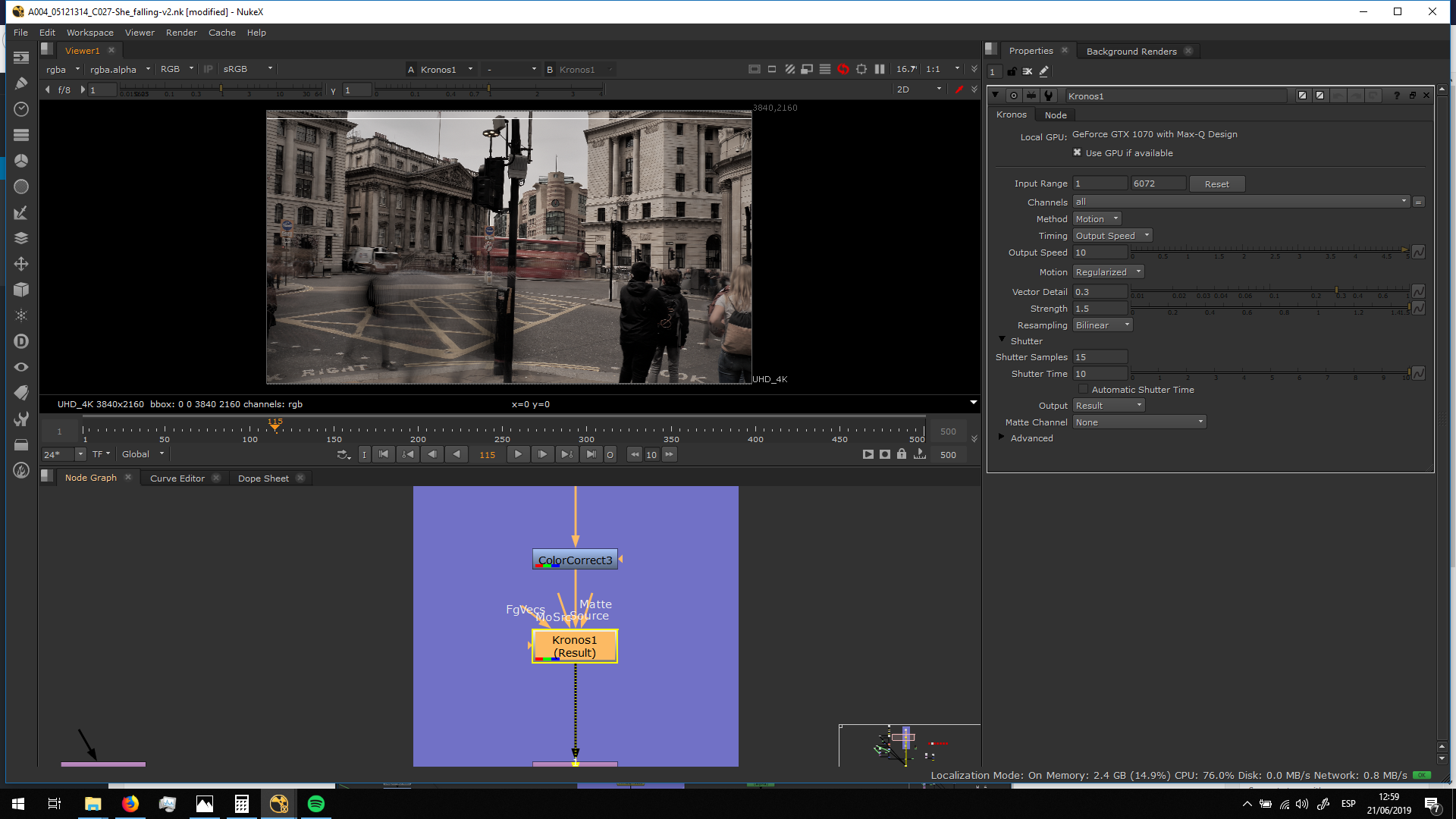Click the Input Range Reset button
Viewport: 1456px width, 819px height.
(x=1216, y=184)
